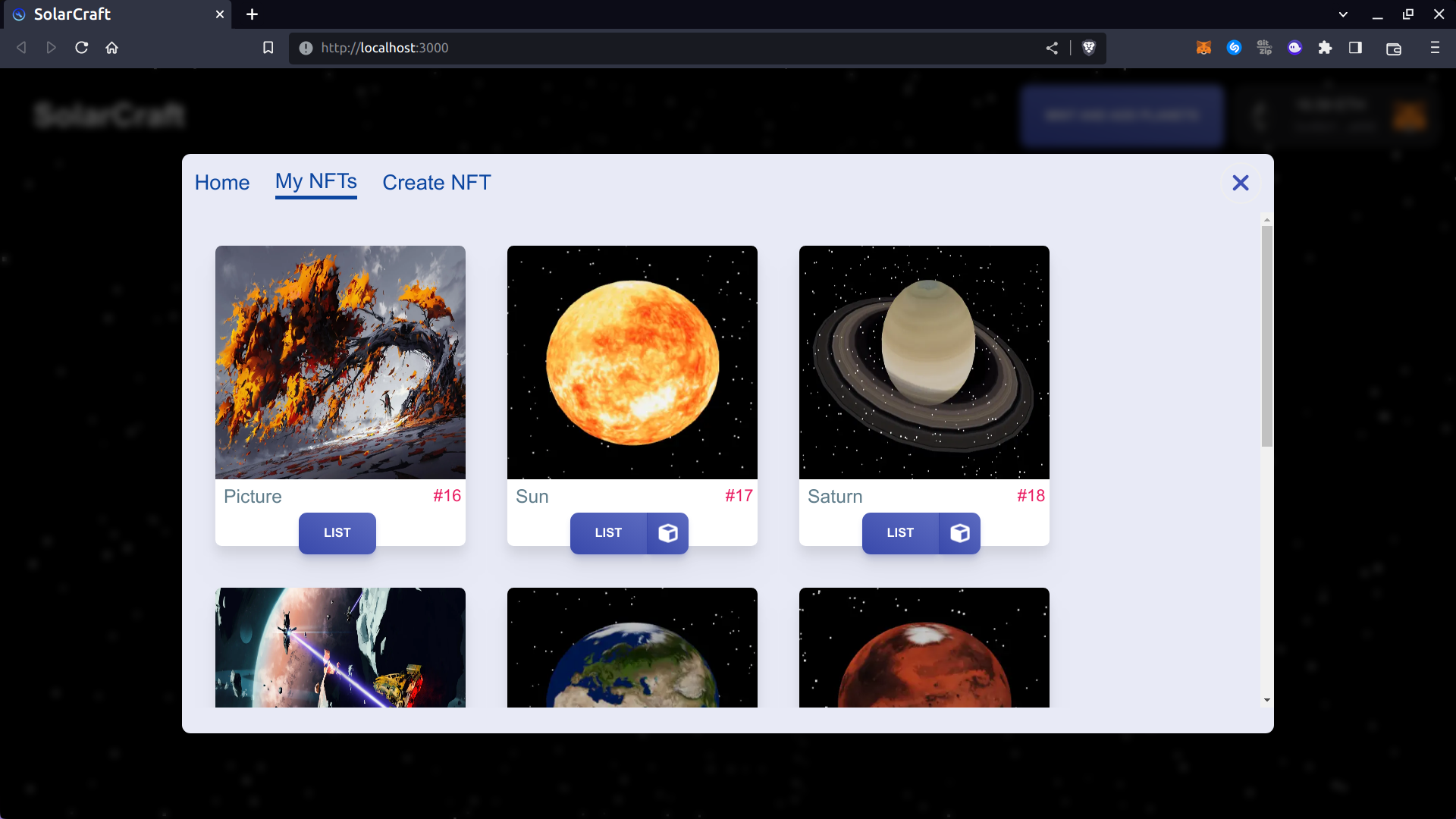
Task: Click the share page icon in address bar
Action: pyautogui.click(x=1052, y=48)
